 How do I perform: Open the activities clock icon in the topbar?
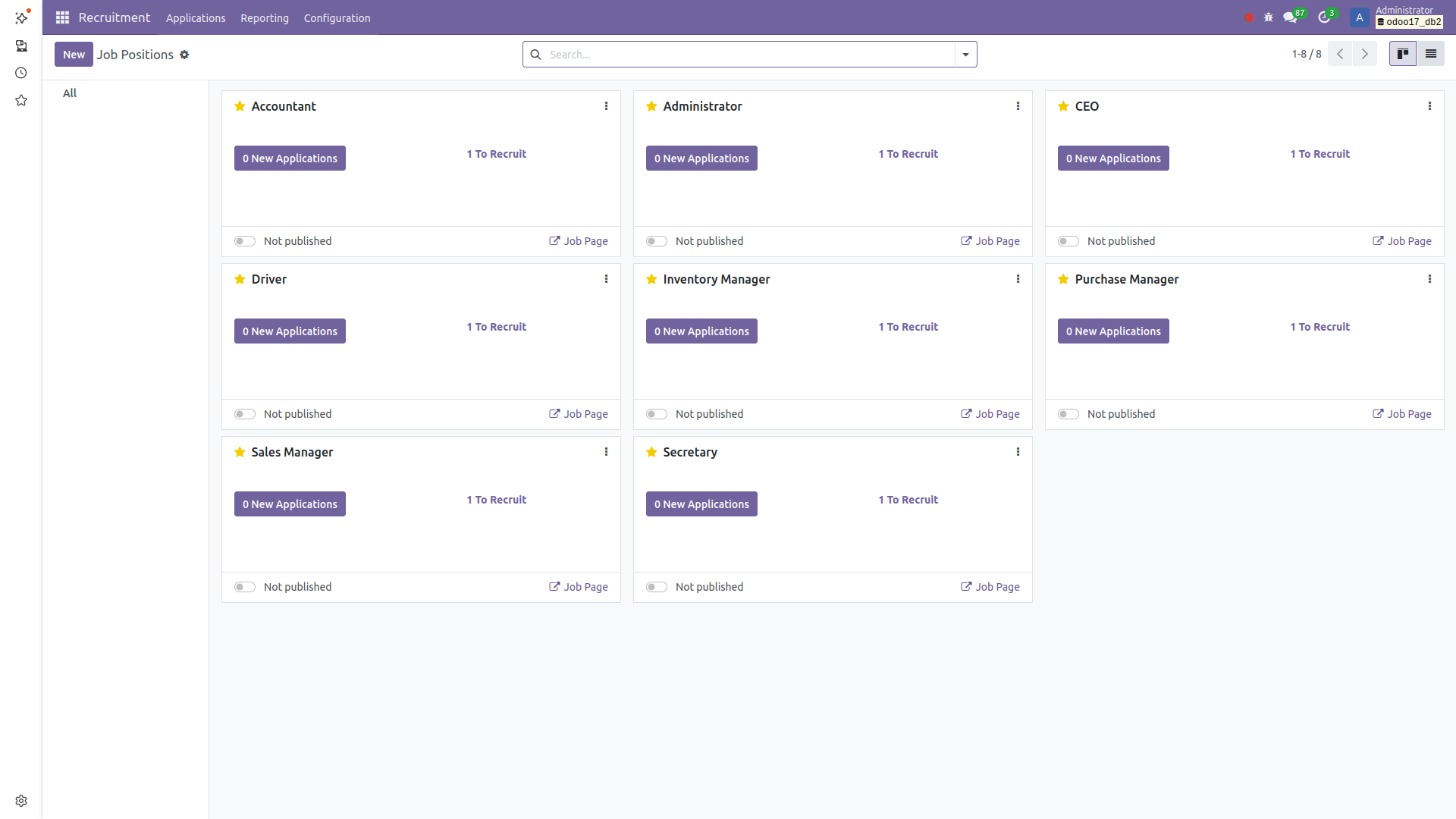tap(1326, 16)
